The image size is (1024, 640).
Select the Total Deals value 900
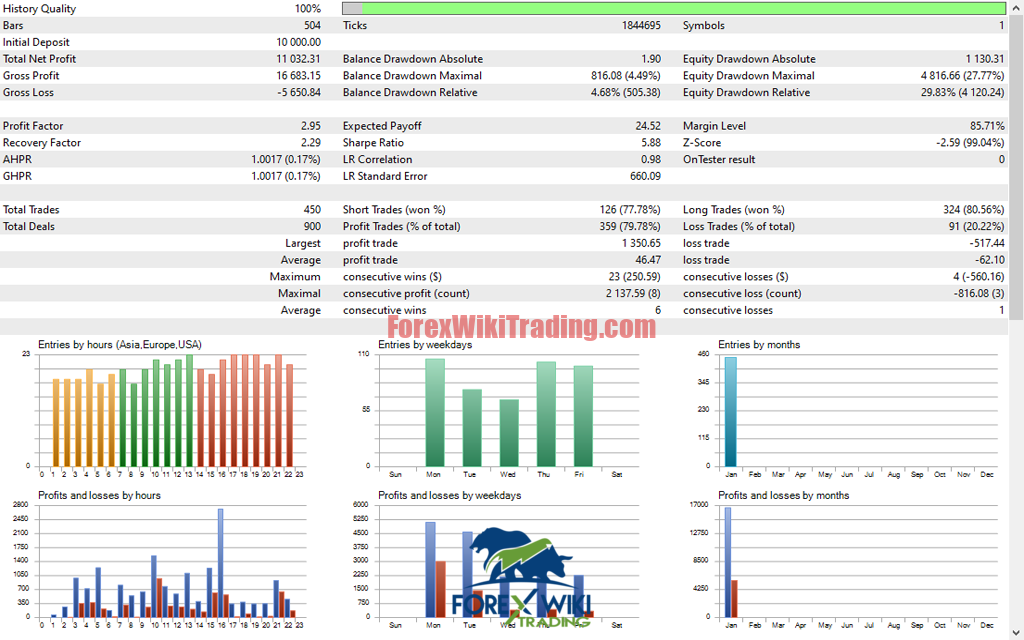pyautogui.click(x=312, y=227)
